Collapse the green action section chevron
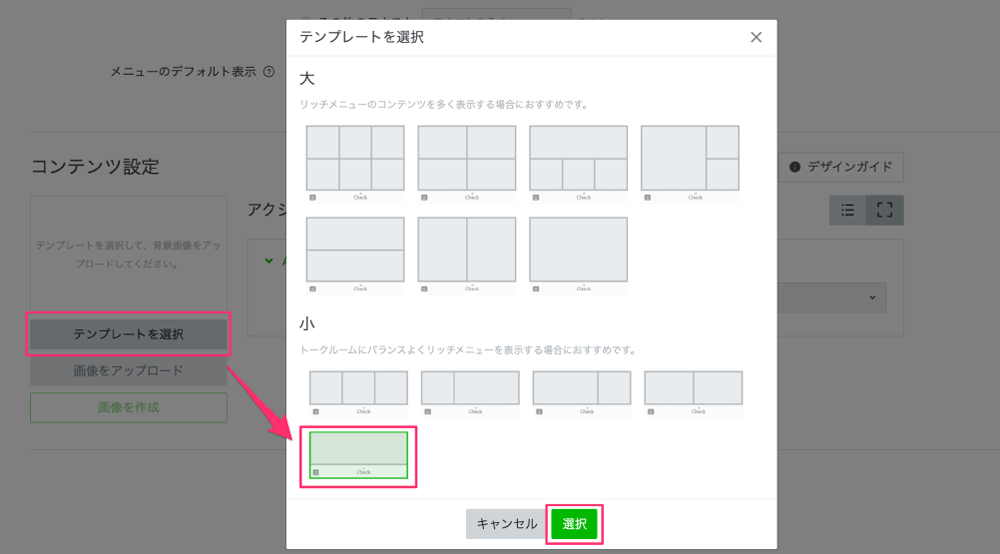Image resolution: width=1000 pixels, height=554 pixels. (x=269, y=261)
